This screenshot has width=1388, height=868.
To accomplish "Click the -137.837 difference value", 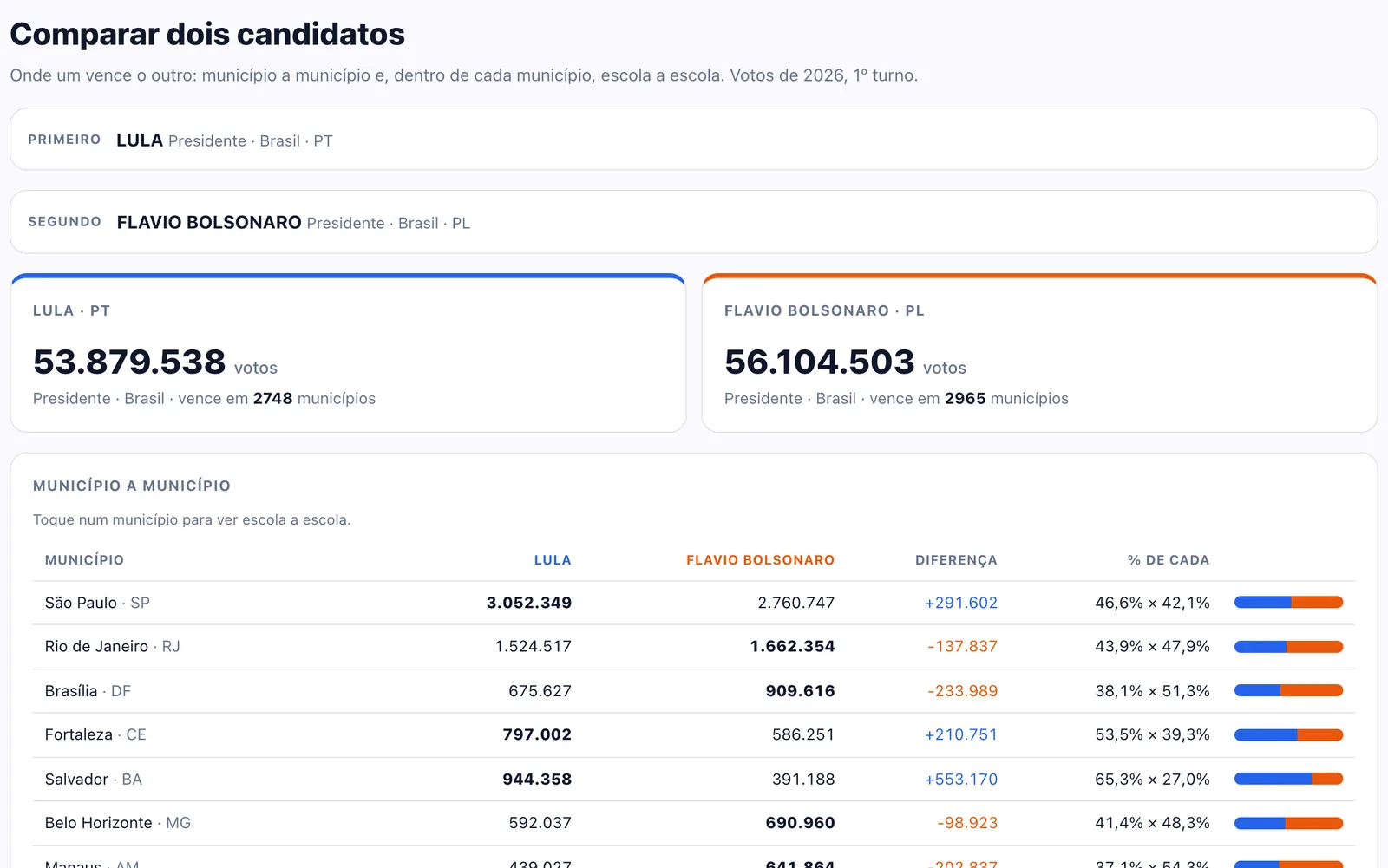I will (962, 647).
